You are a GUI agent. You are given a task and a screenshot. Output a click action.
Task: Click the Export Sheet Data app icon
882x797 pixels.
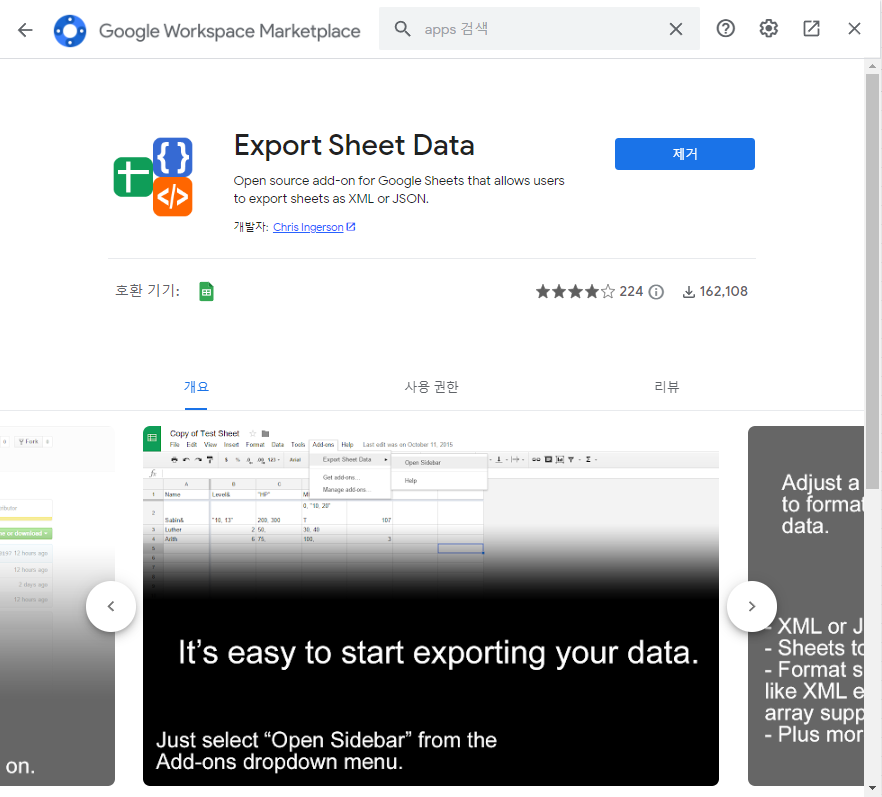coord(153,177)
